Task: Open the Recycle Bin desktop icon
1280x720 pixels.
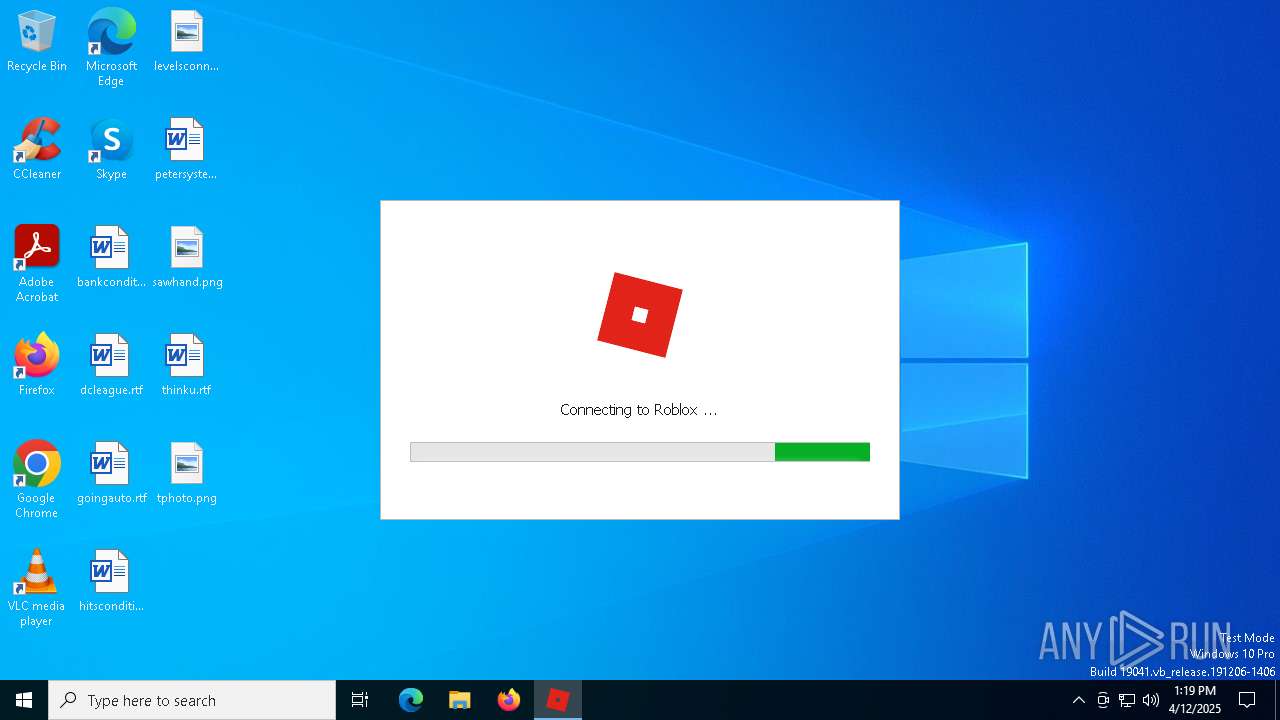Action: (37, 42)
